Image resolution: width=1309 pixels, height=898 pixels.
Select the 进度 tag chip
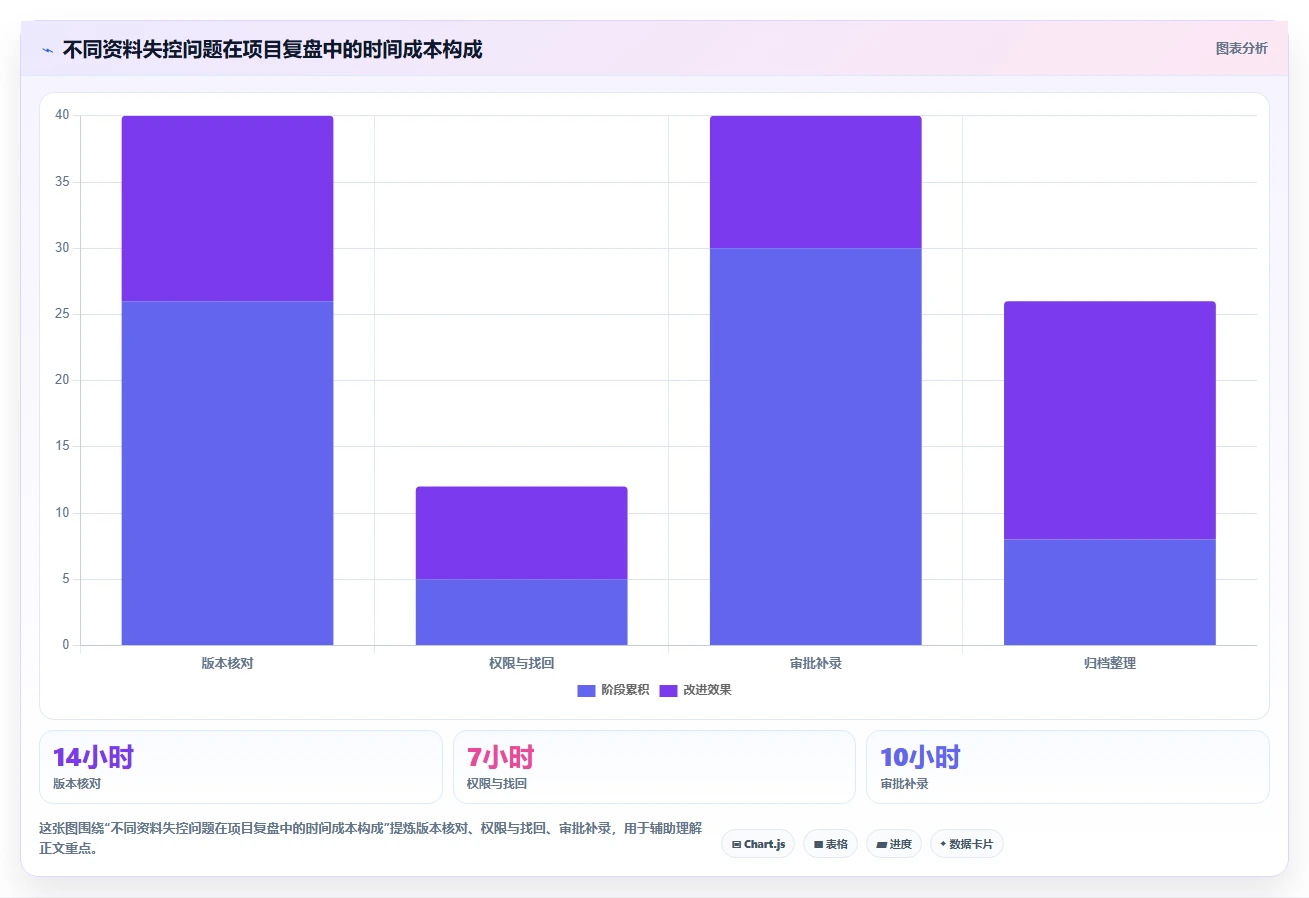[894, 844]
